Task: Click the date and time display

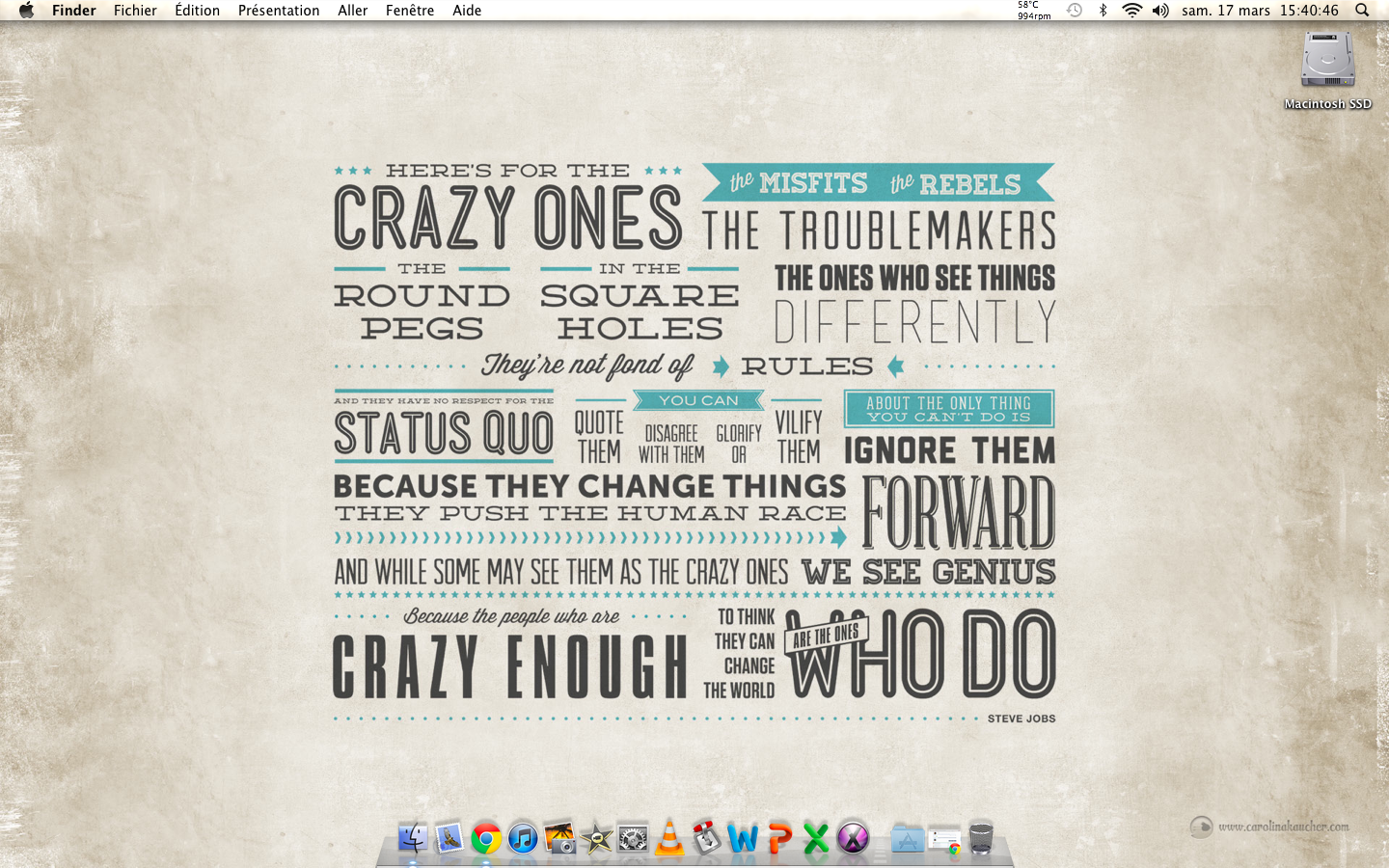Action: (x=1260, y=10)
